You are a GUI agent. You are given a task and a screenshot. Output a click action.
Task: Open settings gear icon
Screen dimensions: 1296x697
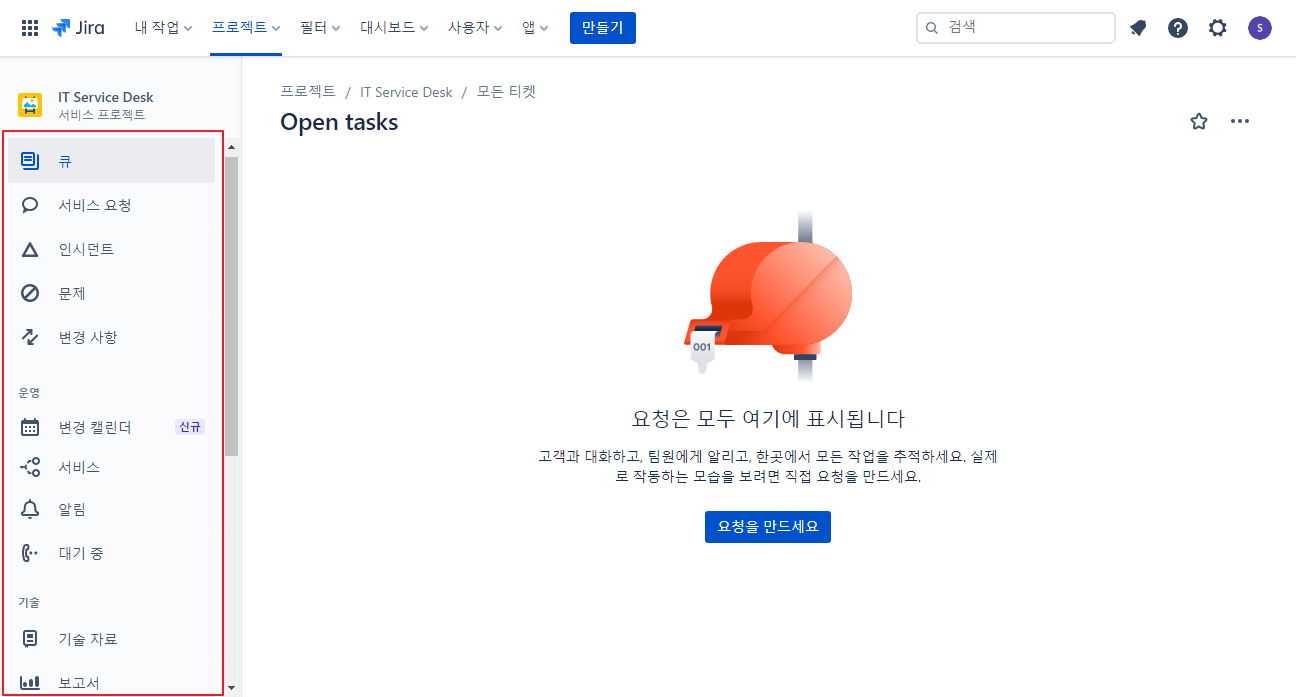[1217, 28]
